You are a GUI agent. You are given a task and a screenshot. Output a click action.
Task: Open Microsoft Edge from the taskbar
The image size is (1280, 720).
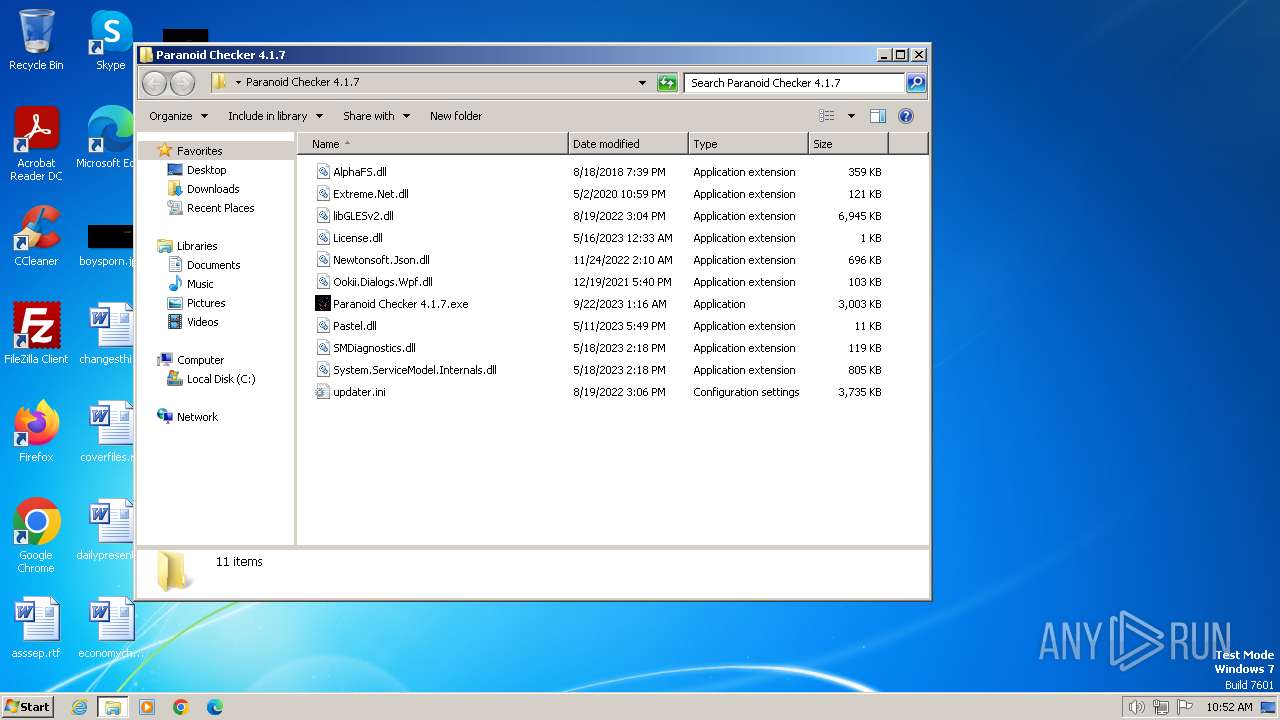[x=215, y=707]
